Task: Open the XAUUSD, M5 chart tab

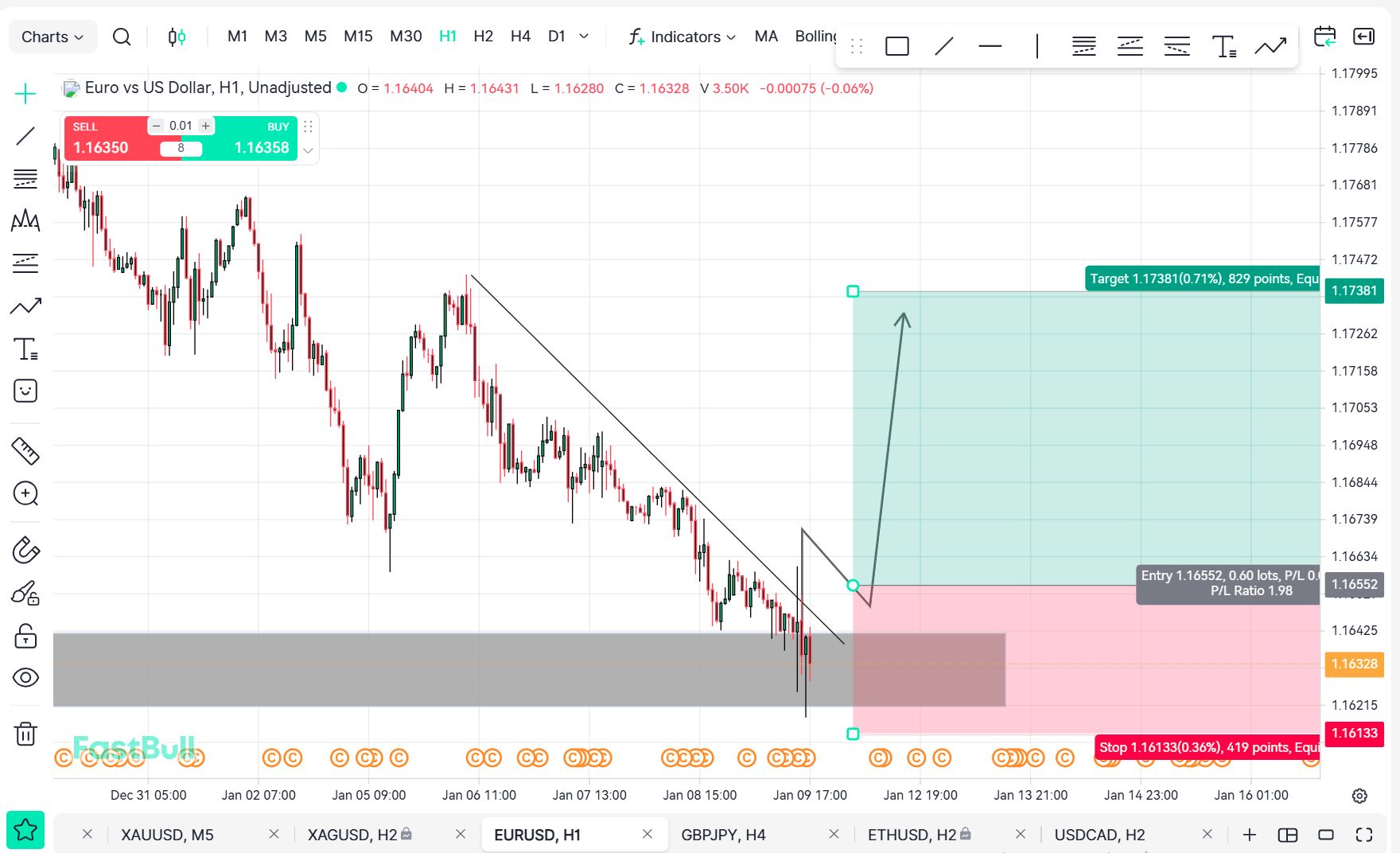Action: tap(167, 835)
